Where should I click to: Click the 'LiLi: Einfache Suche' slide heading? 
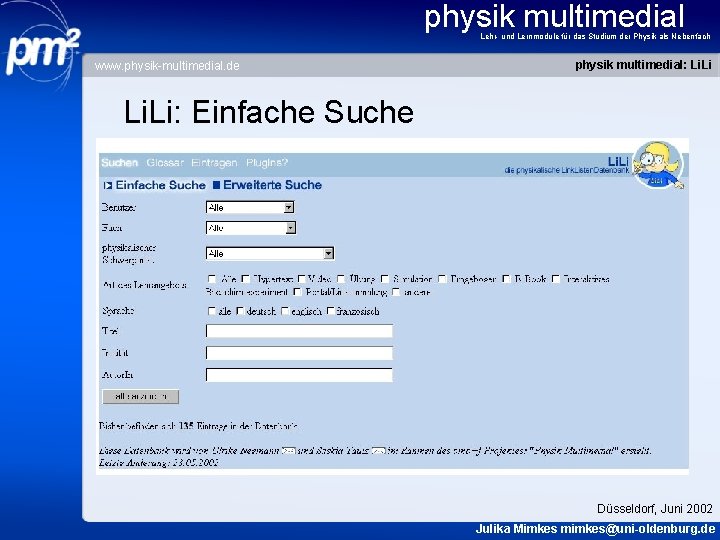click(x=269, y=112)
